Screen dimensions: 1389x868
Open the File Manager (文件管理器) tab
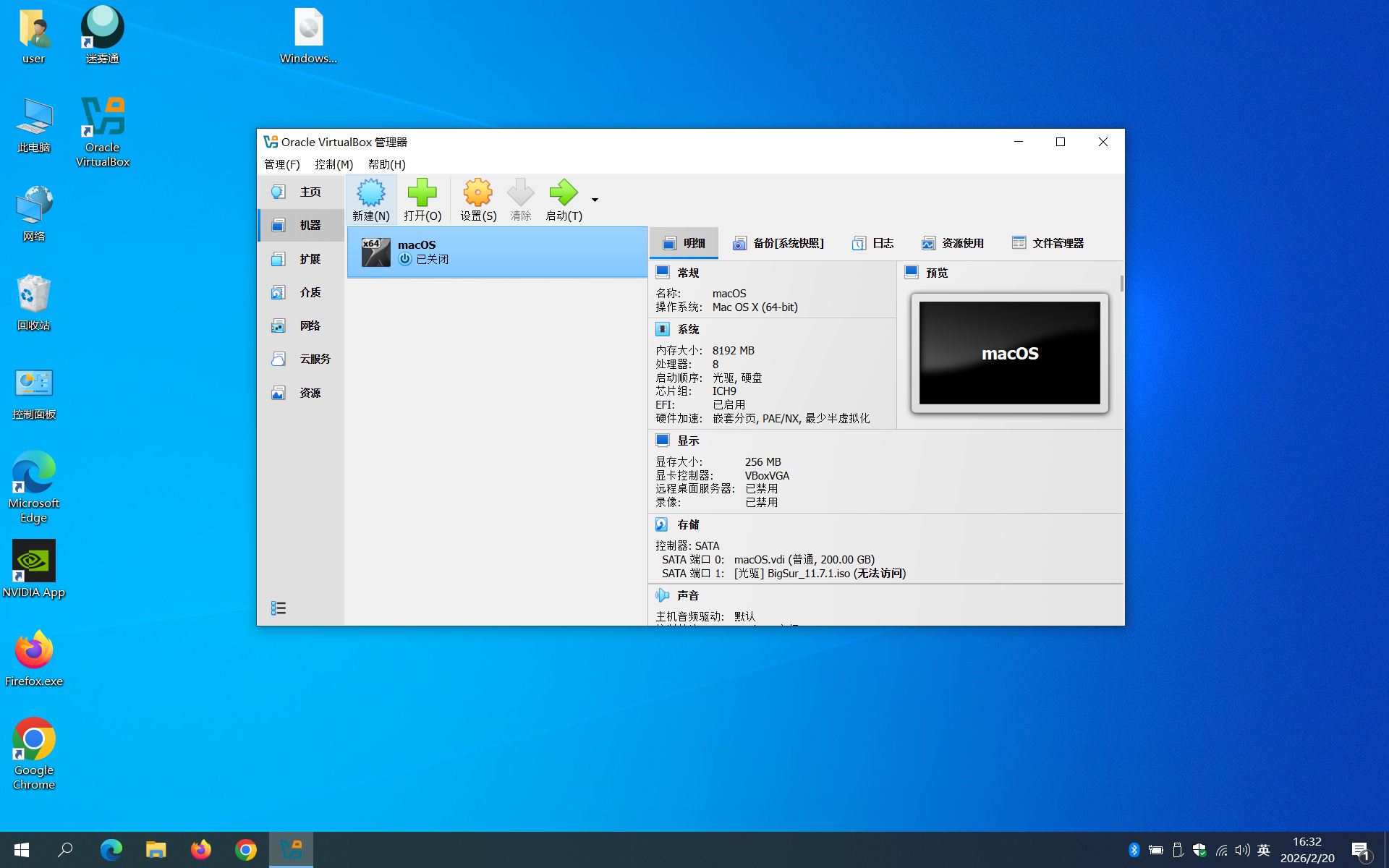(x=1048, y=243)
